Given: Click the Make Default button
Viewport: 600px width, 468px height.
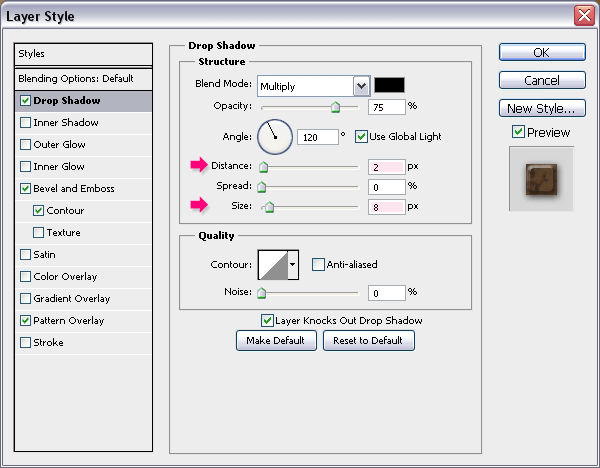Looking at the screenshot, I should (276, 341).
